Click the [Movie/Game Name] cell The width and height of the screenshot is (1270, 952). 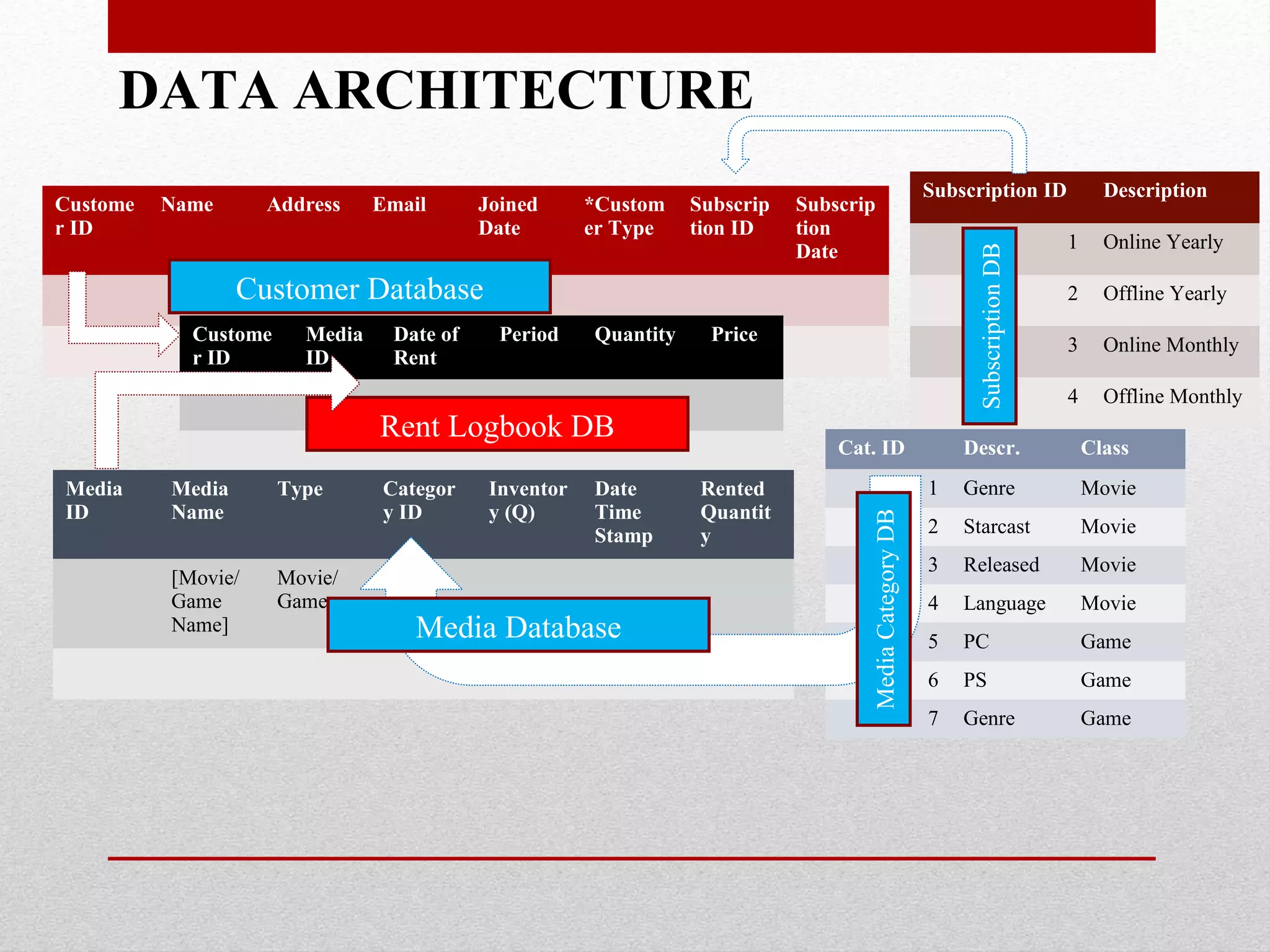point(205,601)
